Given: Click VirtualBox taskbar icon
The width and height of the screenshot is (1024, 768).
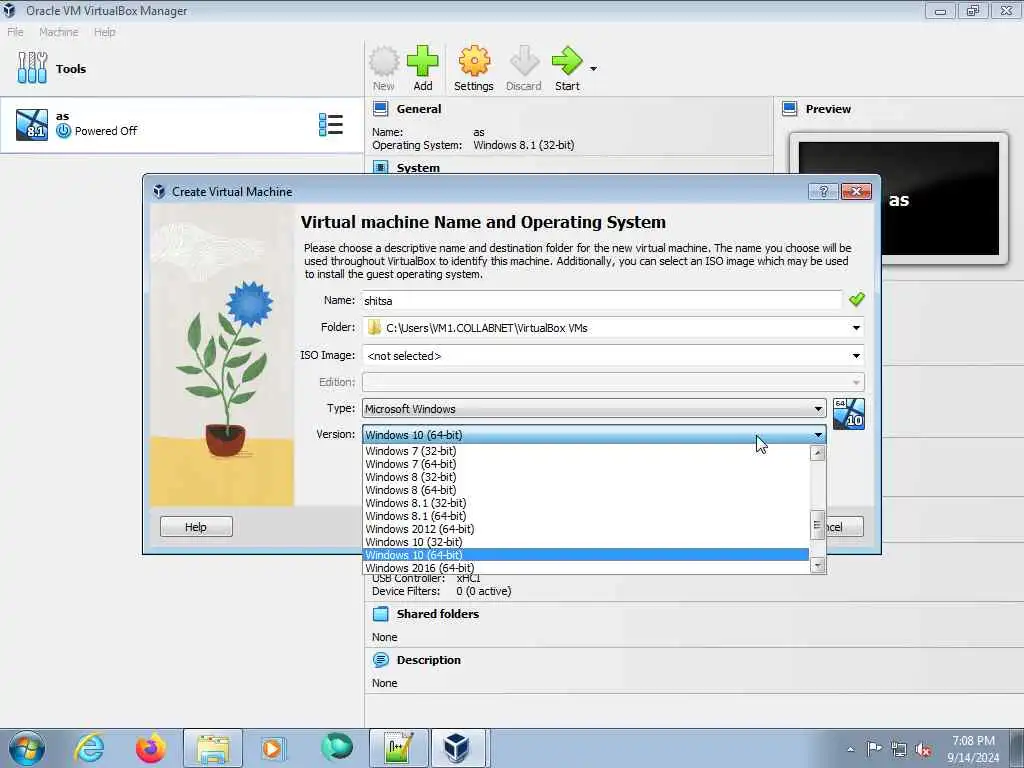Looking at the screenshot, I should click(x=457, y=748).
